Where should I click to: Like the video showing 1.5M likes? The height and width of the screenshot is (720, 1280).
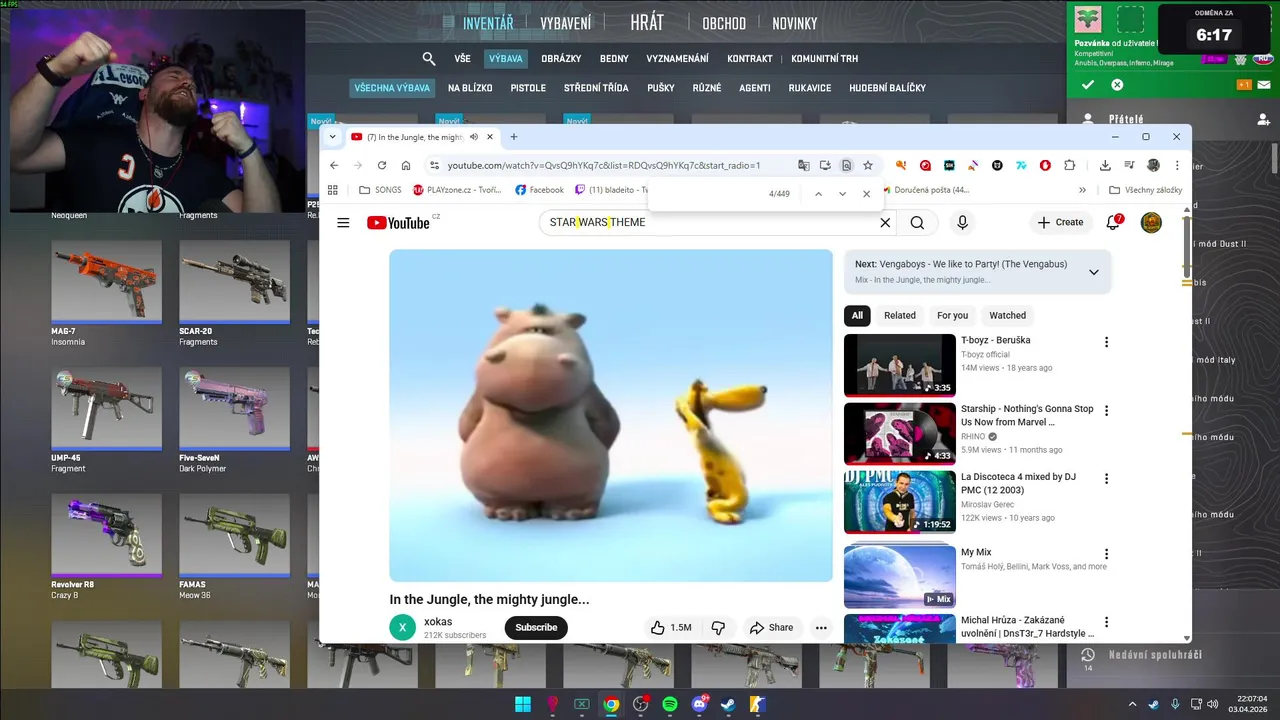pos(671,627)
